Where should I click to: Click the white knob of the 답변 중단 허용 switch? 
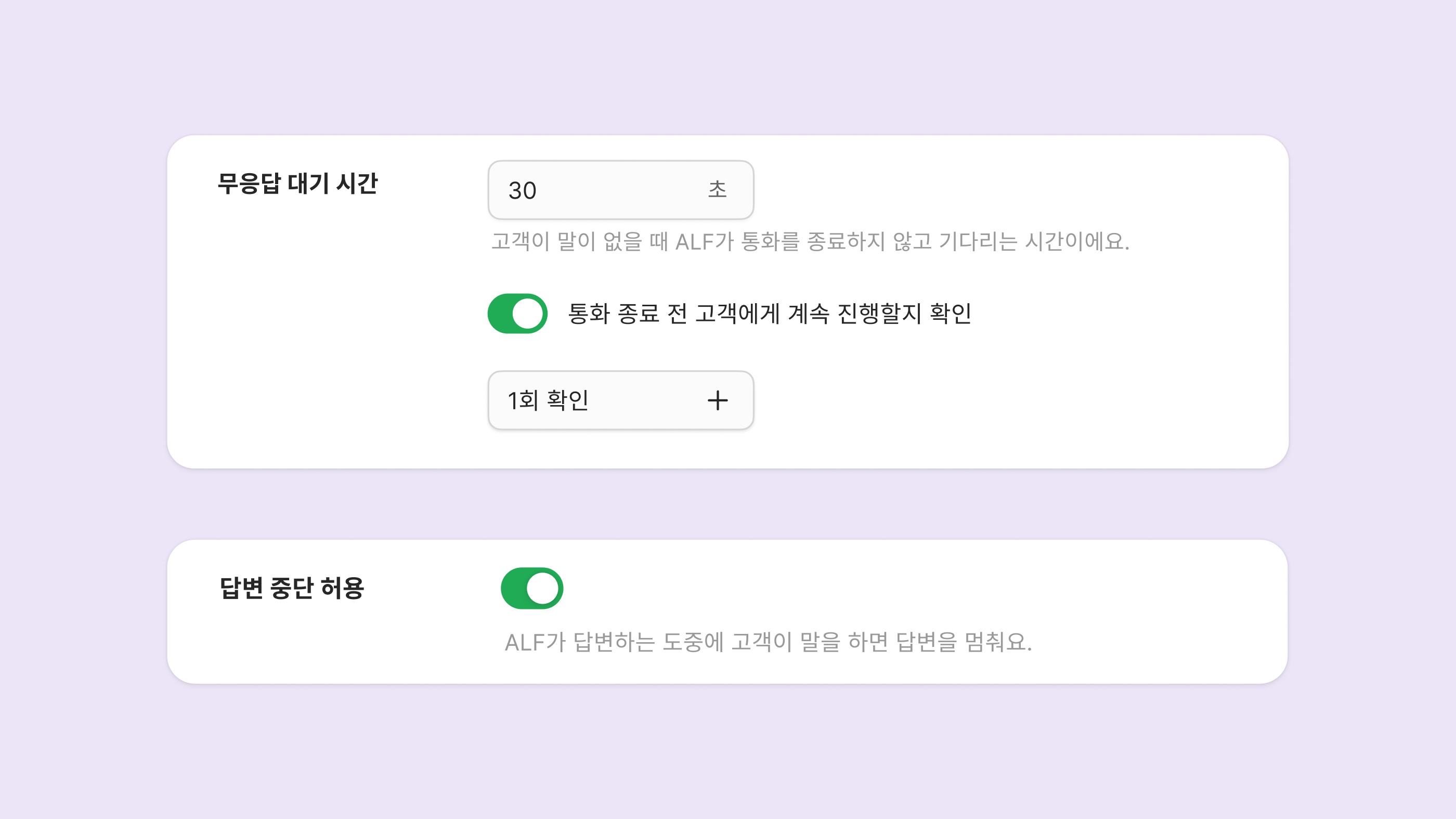542,589
